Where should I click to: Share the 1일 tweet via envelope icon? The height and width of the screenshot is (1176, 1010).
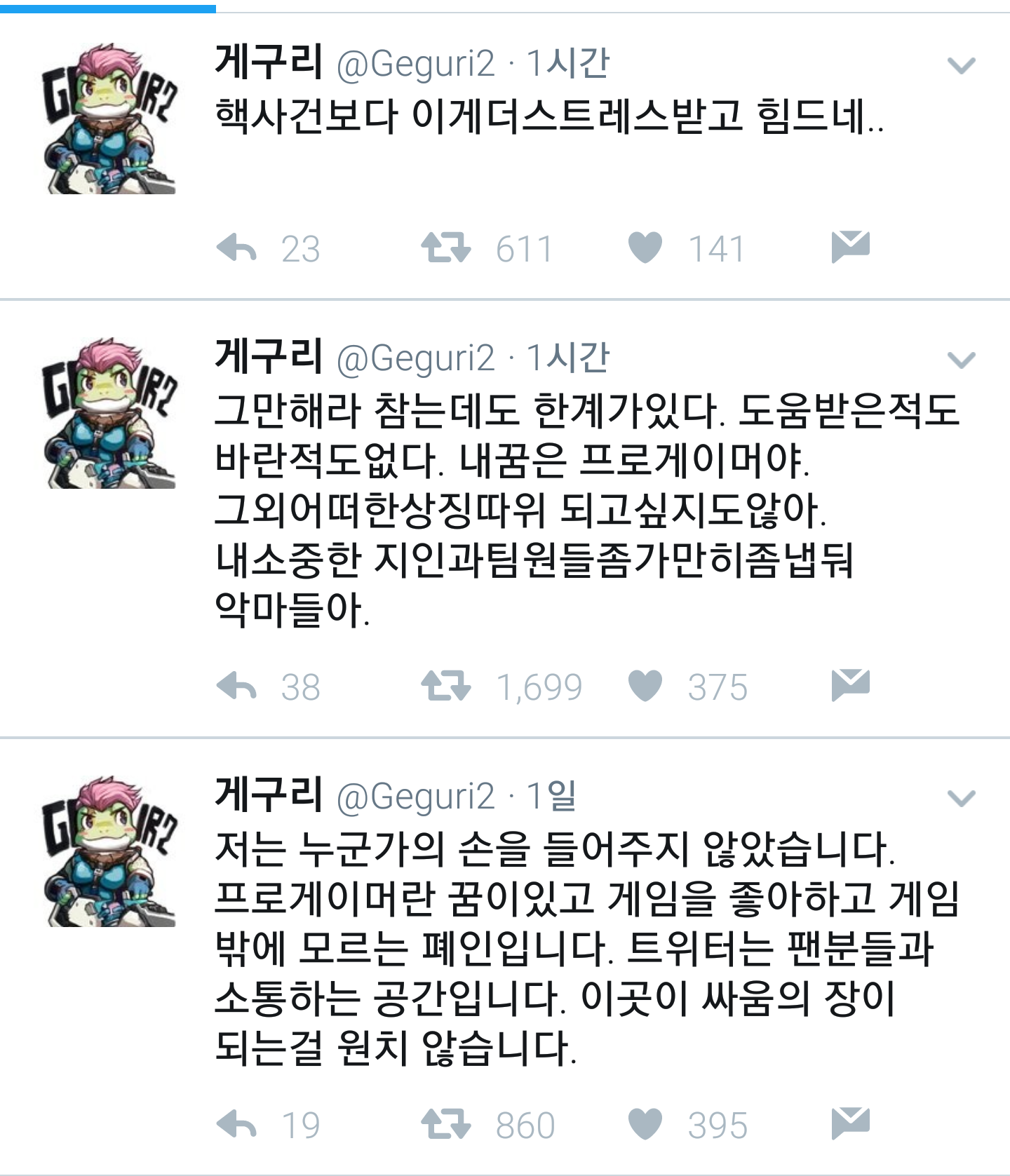pos(851,1124)
